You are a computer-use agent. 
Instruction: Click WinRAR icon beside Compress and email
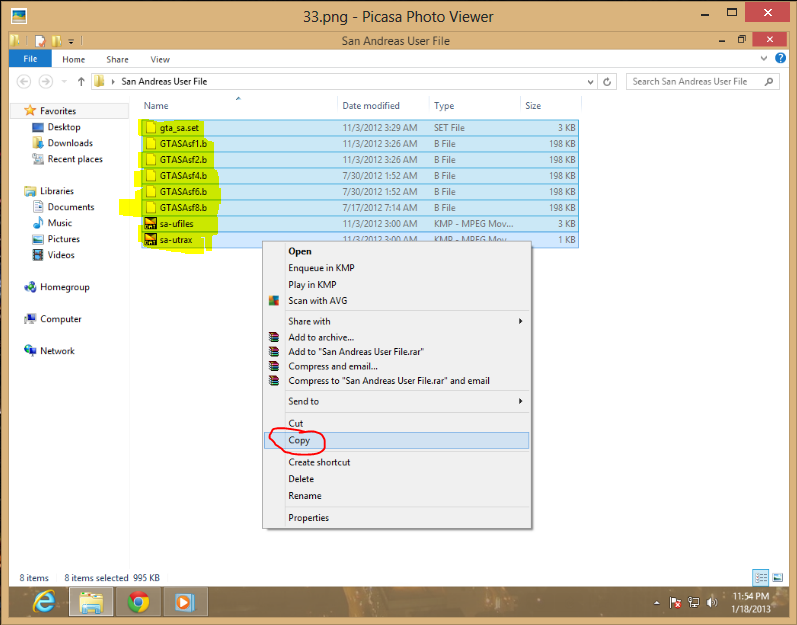(x=274, y=366)
